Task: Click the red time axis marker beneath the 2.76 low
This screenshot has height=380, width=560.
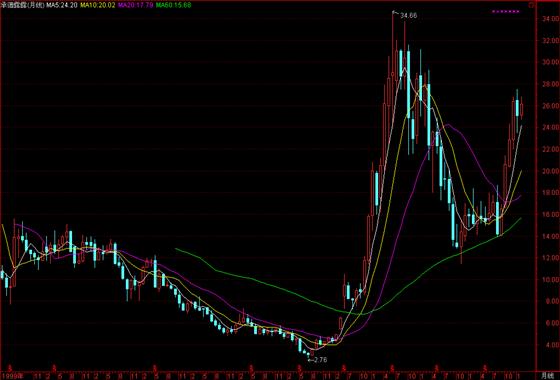Action: pos(300,367)
